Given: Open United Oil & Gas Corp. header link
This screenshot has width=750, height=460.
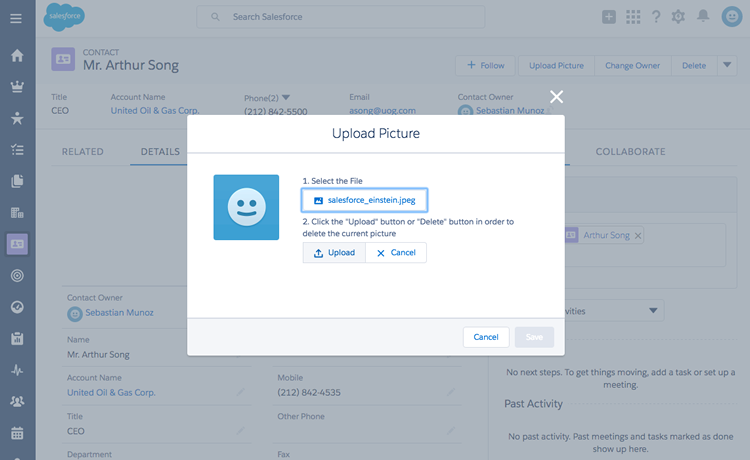Looking at the screenshot, I should point(155,110).
